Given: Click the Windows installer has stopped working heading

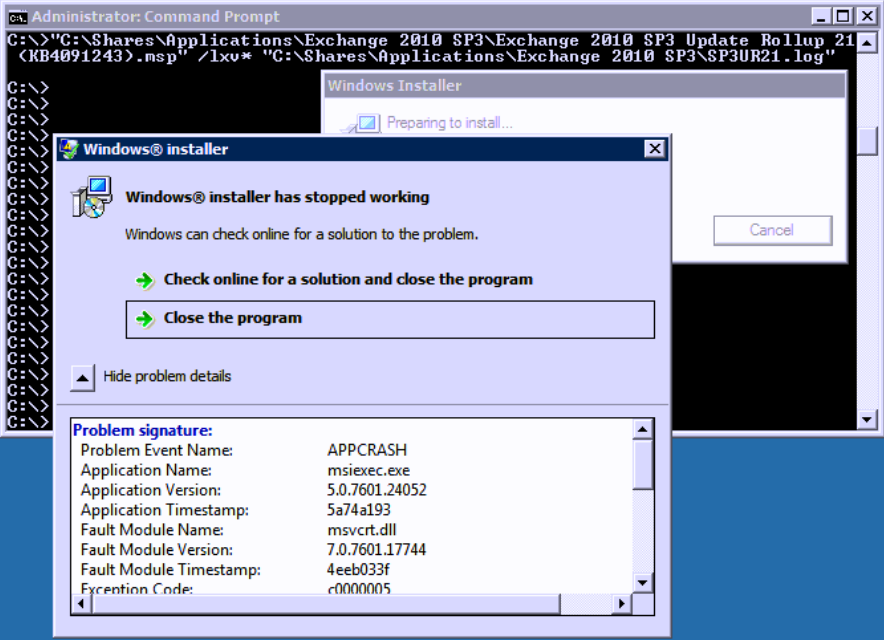Looking at the screenshot, I should [x=277, y=197].
